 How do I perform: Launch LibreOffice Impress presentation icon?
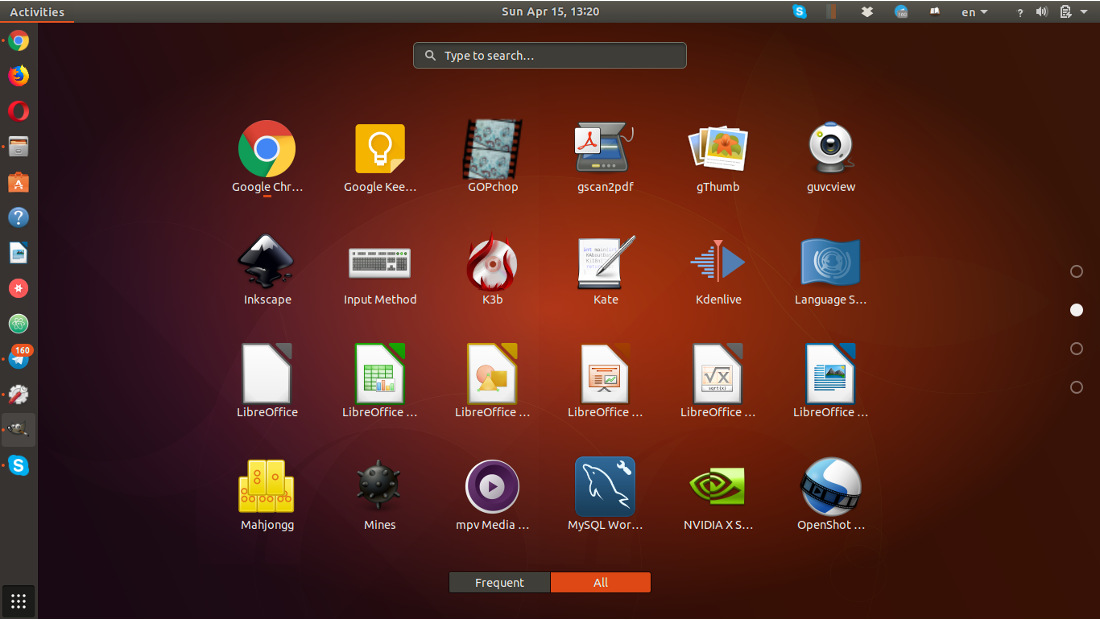click(x=605, y=374)
